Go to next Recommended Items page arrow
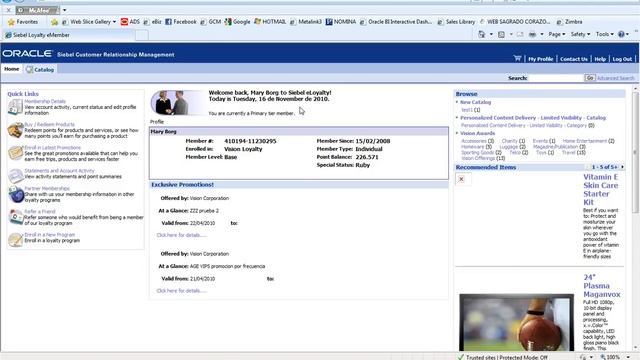Screen dimensions: 640x360 pos(622,167)
